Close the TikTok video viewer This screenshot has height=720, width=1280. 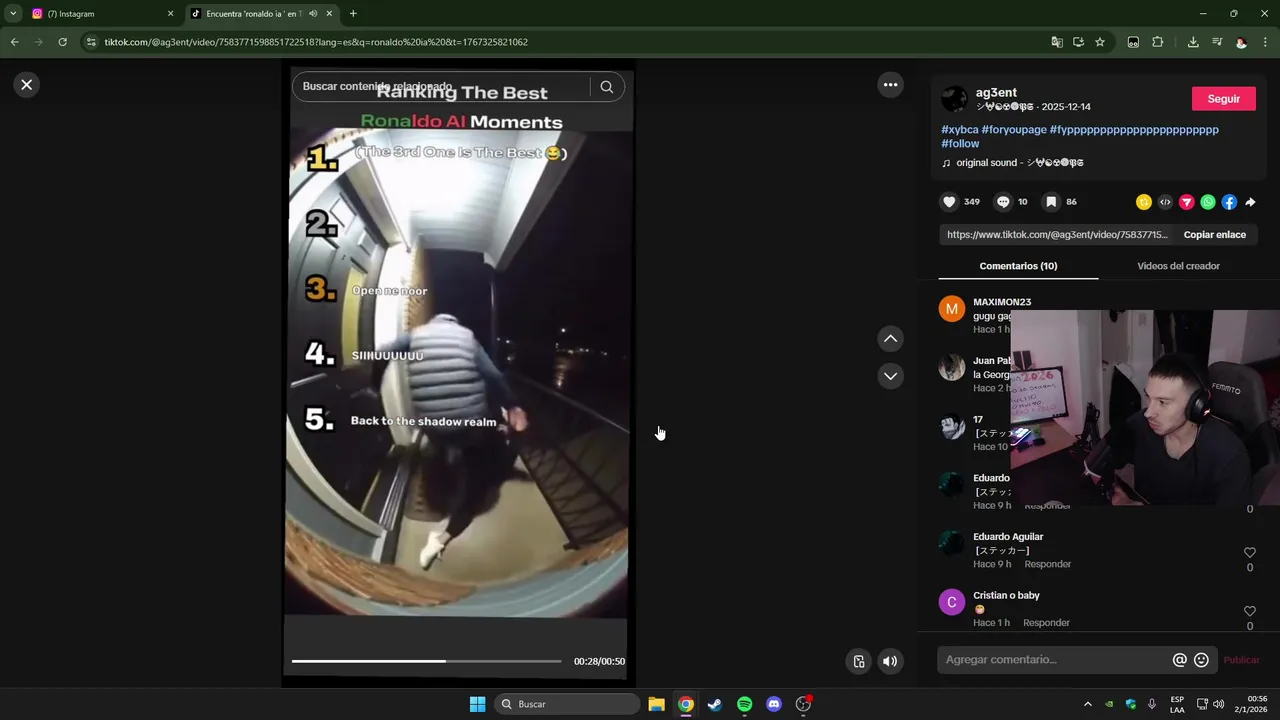(x=27, y=85)
